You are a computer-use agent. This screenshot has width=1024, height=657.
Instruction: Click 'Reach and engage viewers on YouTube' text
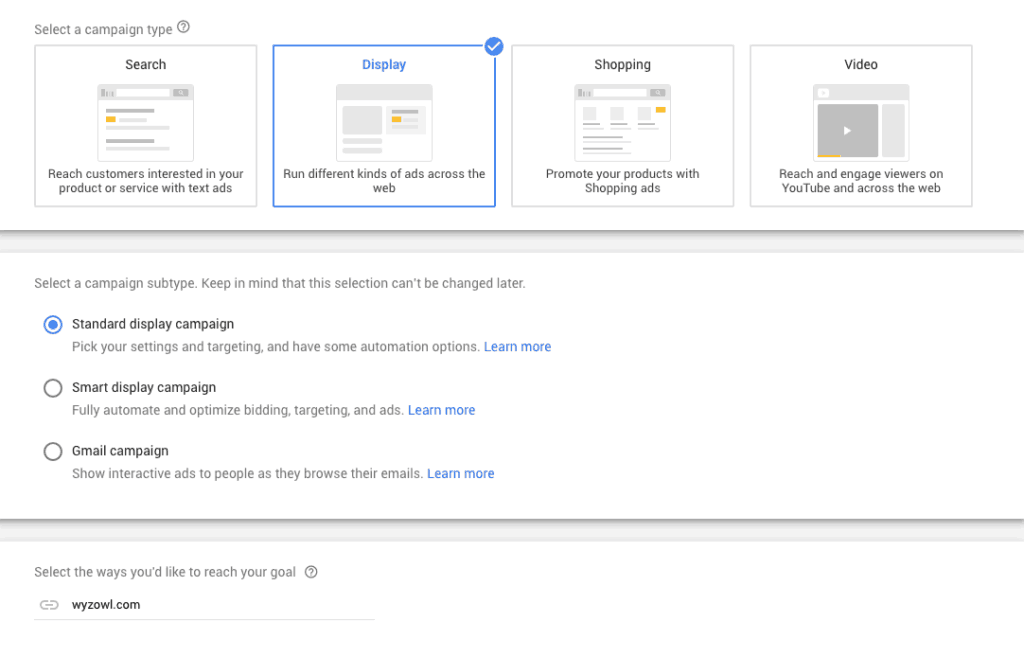861,181
